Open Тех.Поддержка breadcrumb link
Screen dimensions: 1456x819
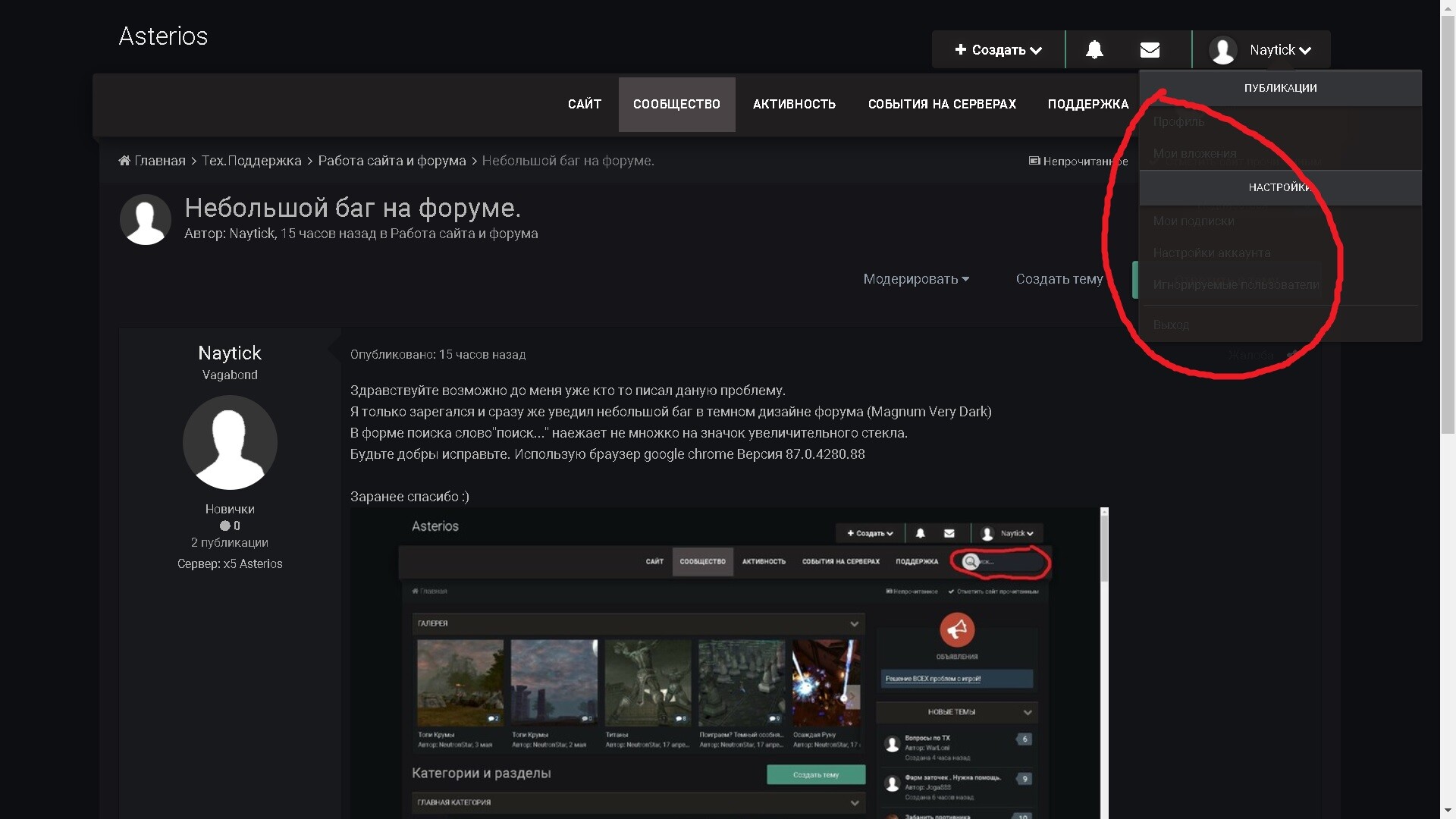251,161
